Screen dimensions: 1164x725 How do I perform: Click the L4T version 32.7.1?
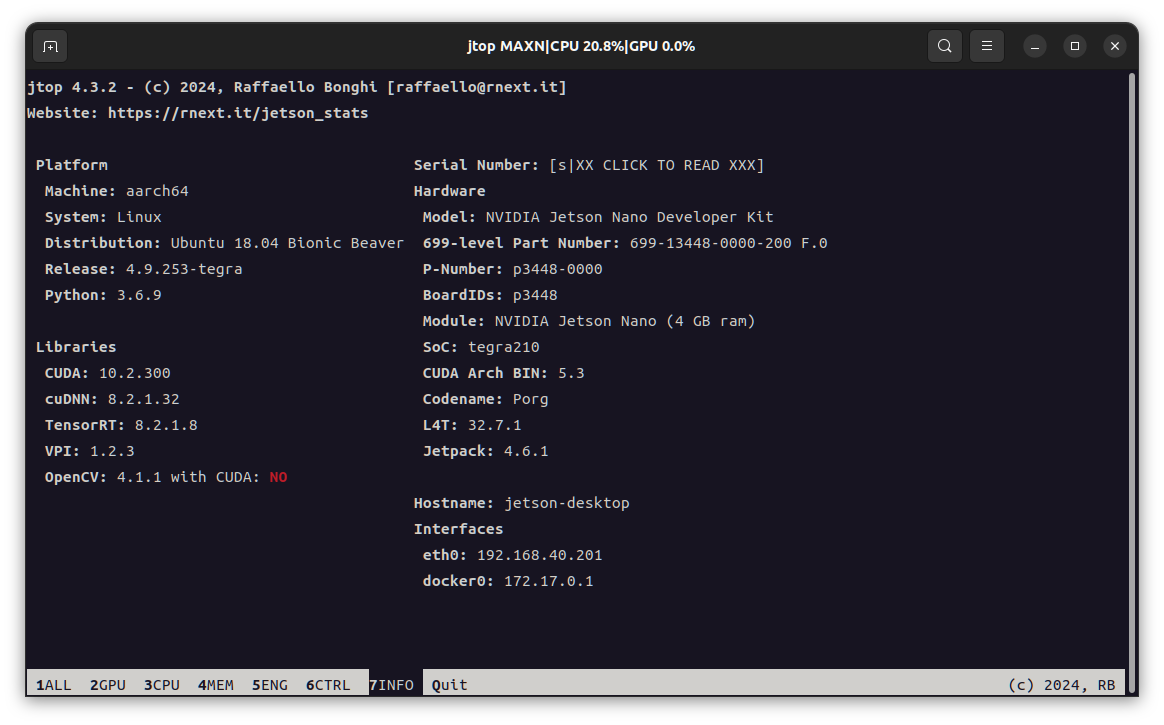[x=494, y=425]
